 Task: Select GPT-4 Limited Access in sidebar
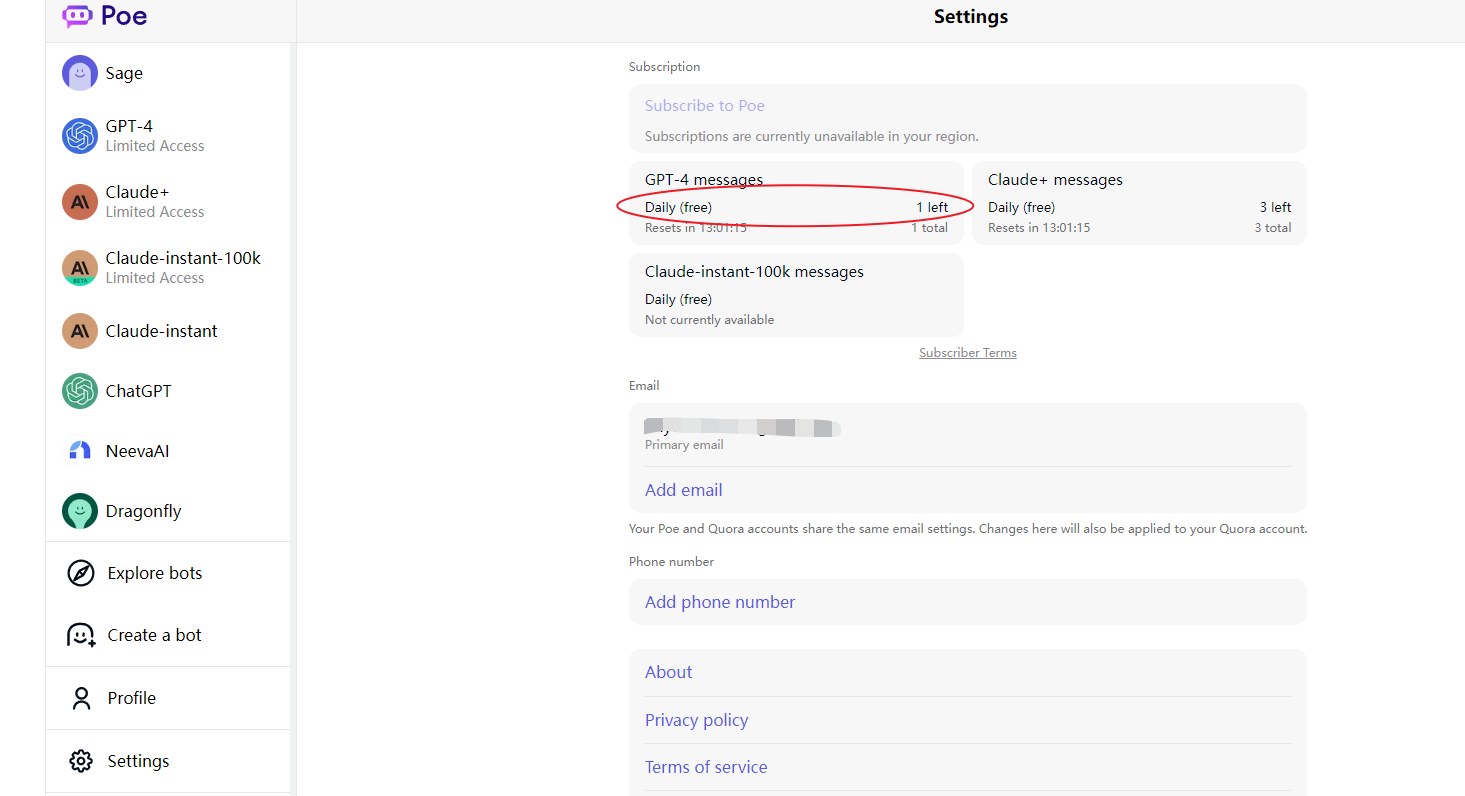click(155, 136)
